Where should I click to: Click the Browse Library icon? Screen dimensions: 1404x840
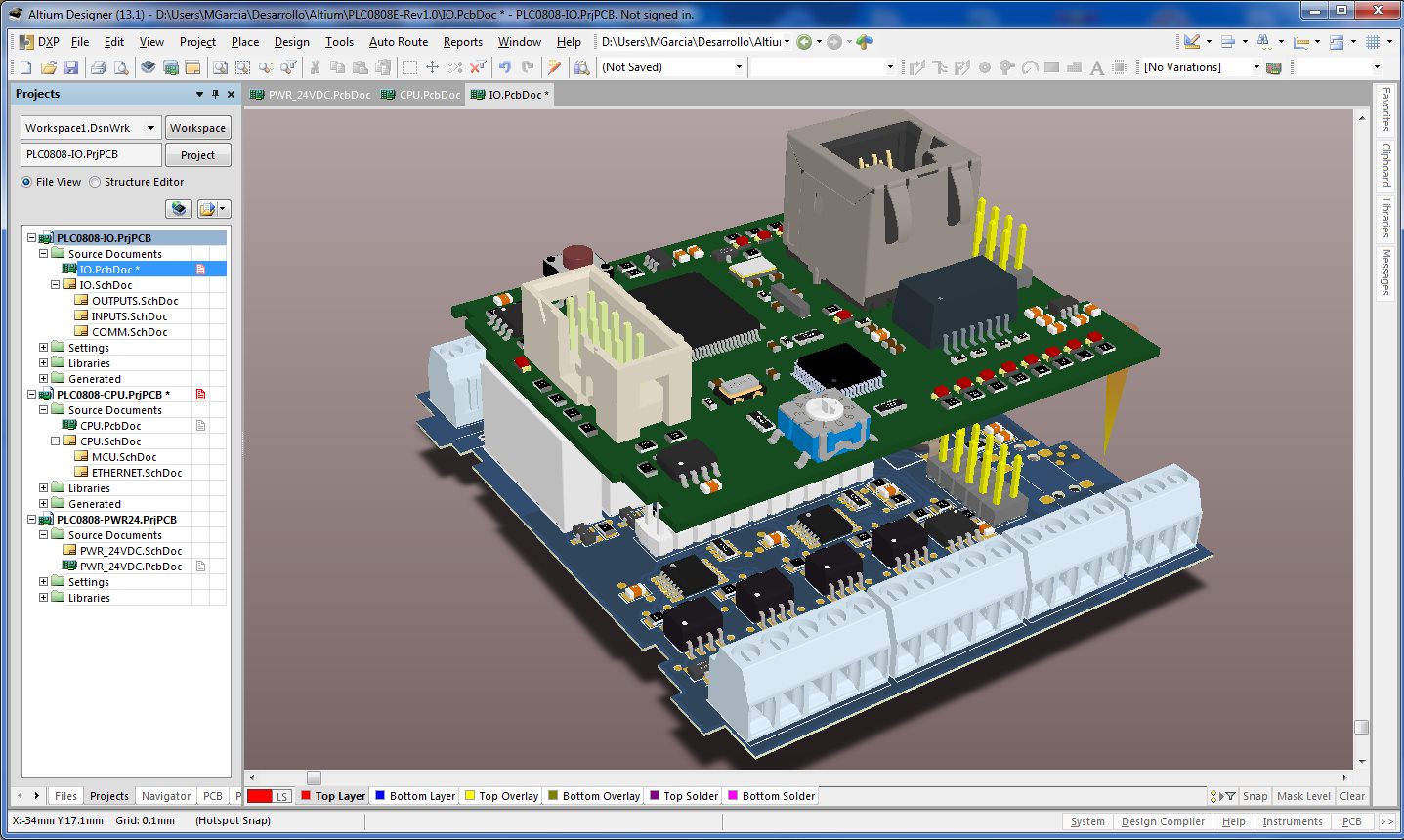(582, 67)
